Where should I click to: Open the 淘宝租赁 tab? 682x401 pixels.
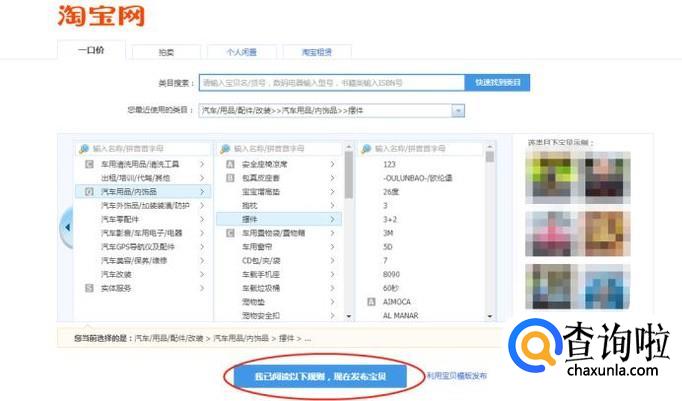(x=317, y=52)
